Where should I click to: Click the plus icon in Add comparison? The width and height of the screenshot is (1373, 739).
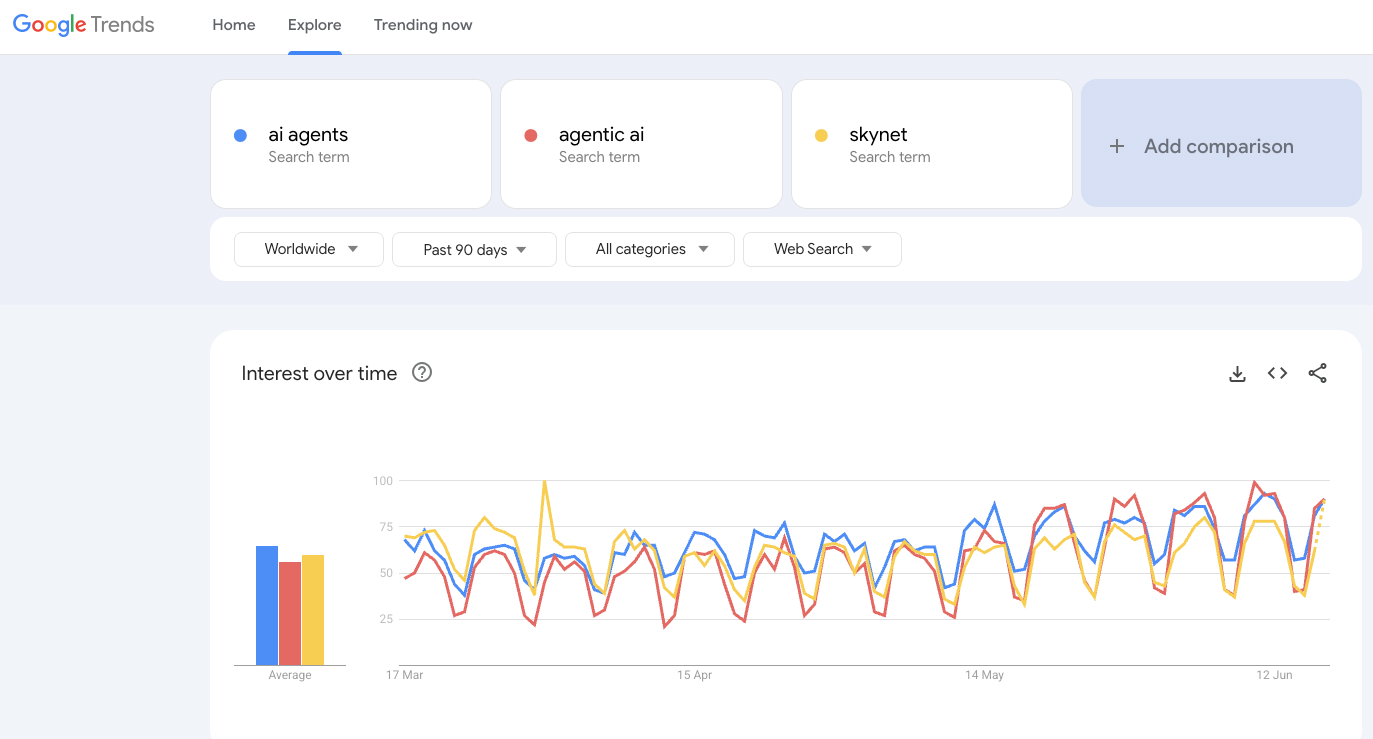click(1117, 146)
